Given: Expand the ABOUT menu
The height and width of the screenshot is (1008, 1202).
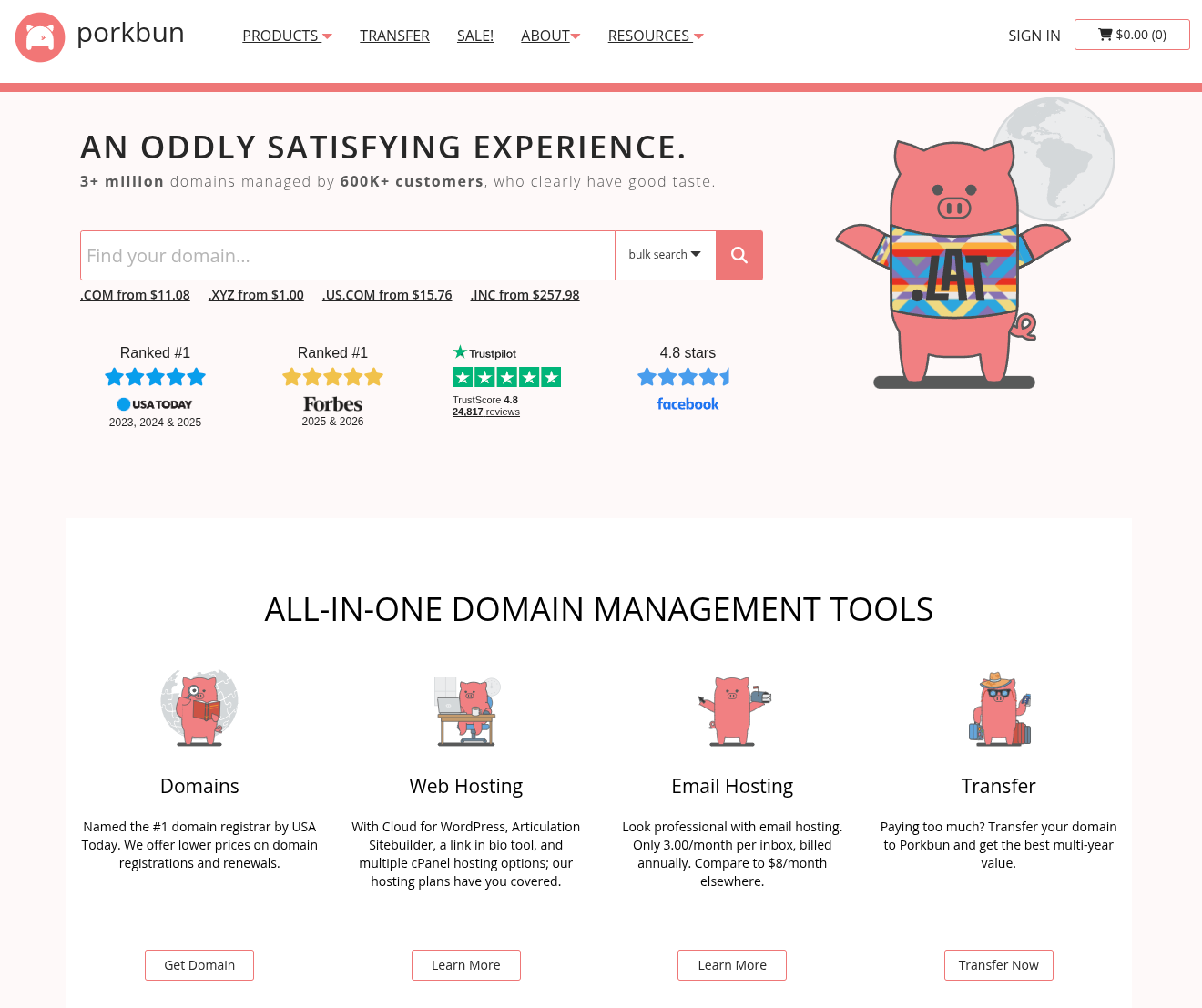Looking at the screenshot, I should [550, 36].
